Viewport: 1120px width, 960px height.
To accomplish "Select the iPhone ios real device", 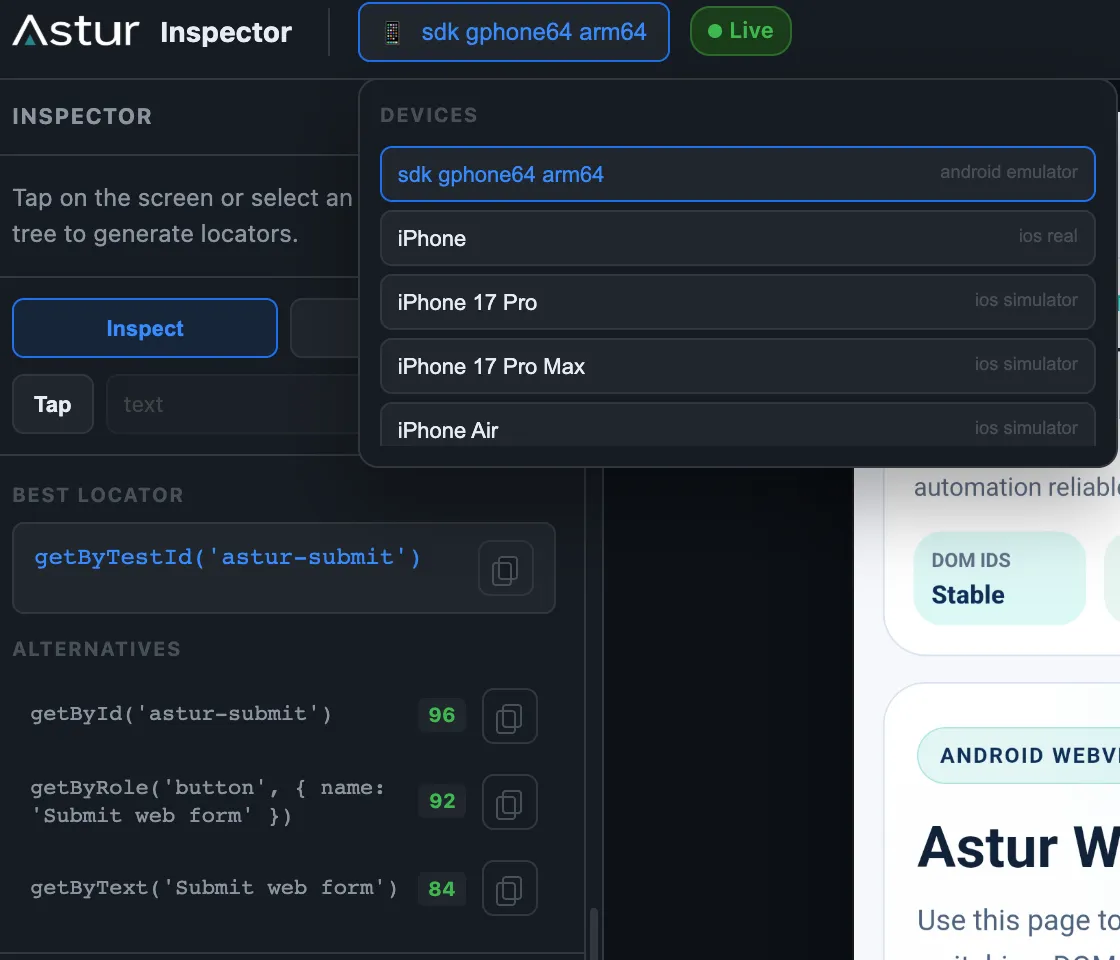I will click(x=737, y=238).
